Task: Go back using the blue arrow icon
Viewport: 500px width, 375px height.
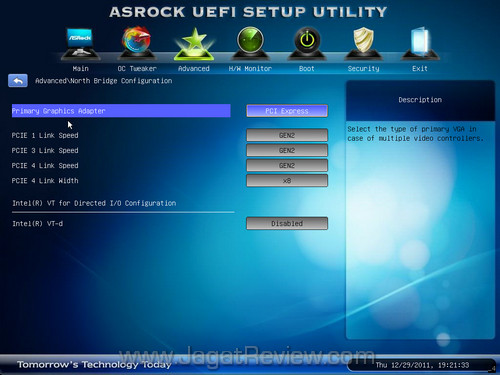Action: point(18,81)
